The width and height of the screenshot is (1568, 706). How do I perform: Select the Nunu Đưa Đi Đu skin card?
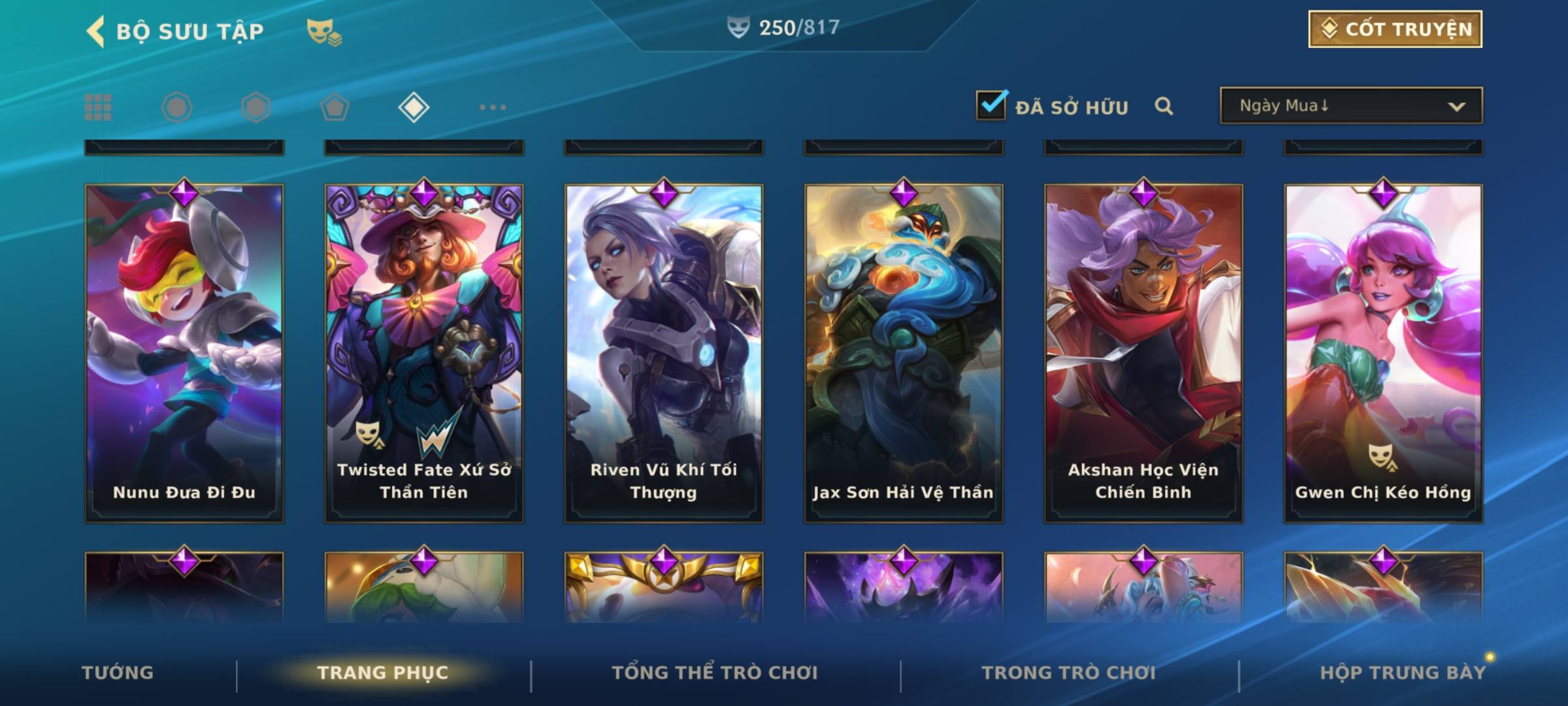click(184, 352)
